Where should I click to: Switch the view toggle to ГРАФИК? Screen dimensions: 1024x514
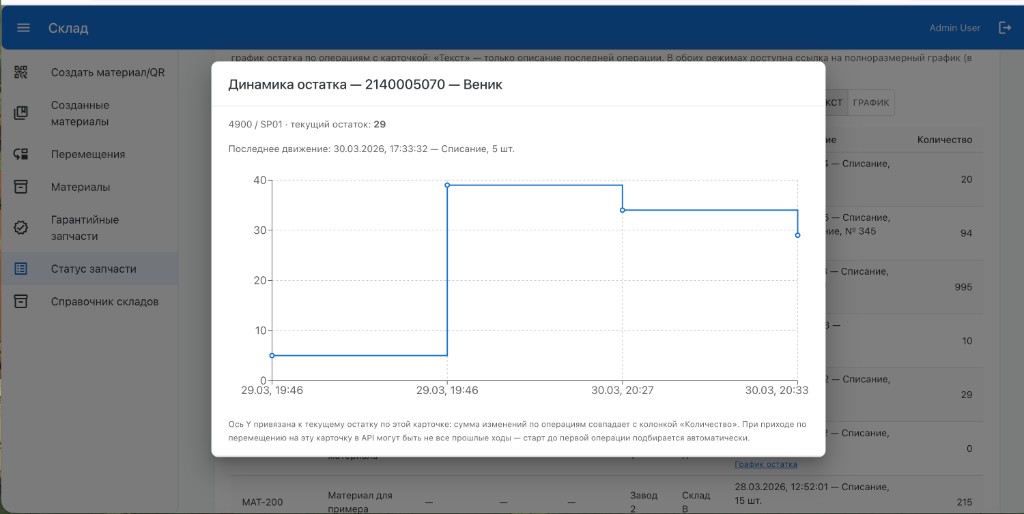point(871,103)
